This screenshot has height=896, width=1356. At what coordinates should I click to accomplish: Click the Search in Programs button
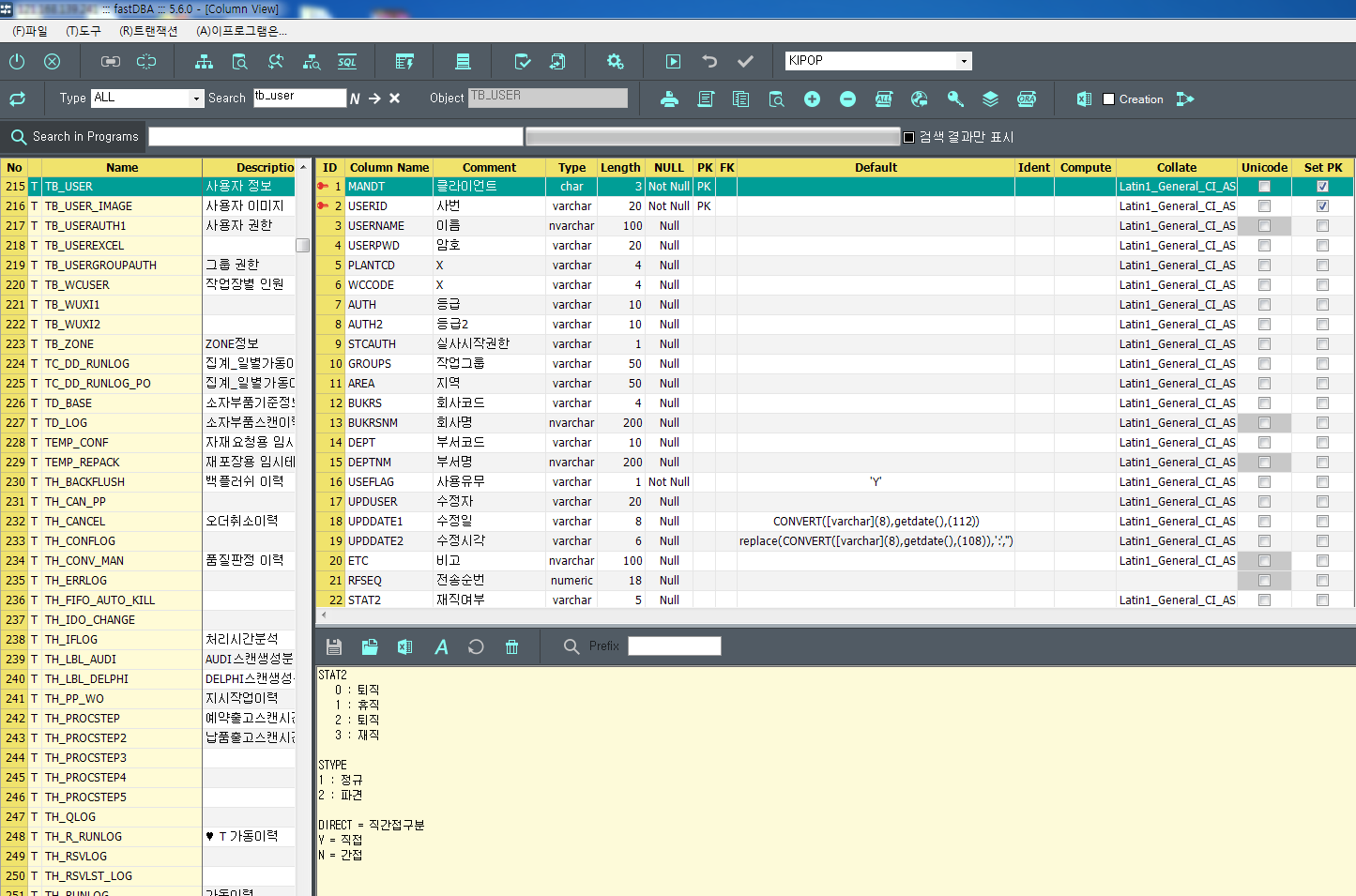tap(74, 137)
